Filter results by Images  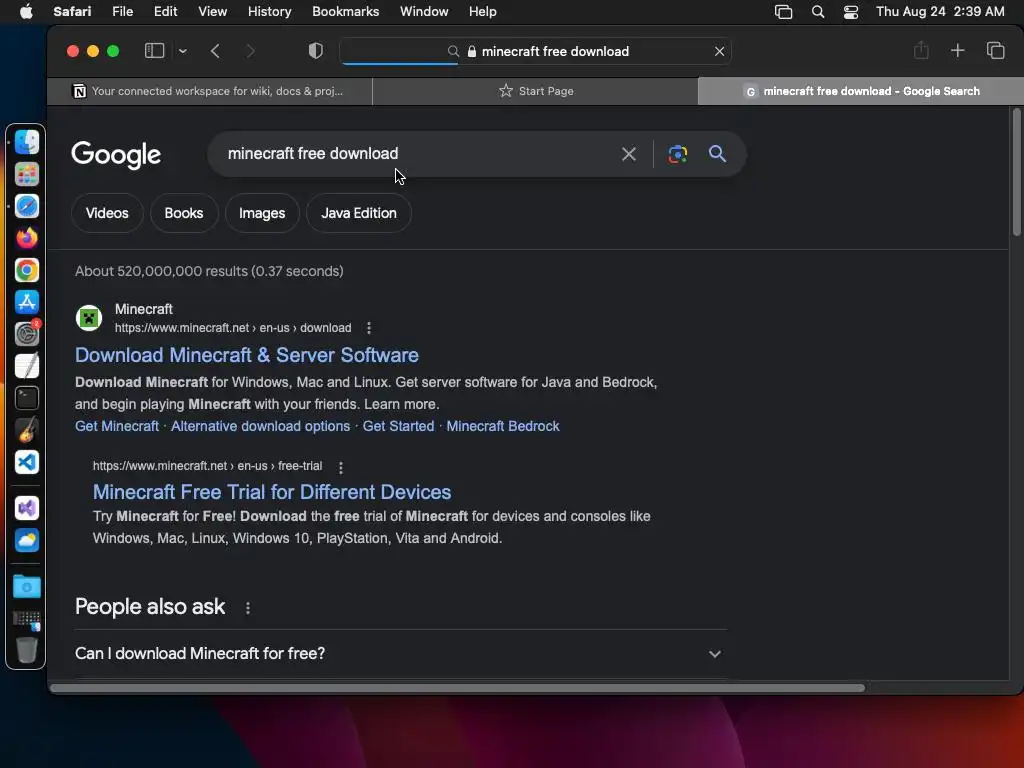(x=262, y=213)
